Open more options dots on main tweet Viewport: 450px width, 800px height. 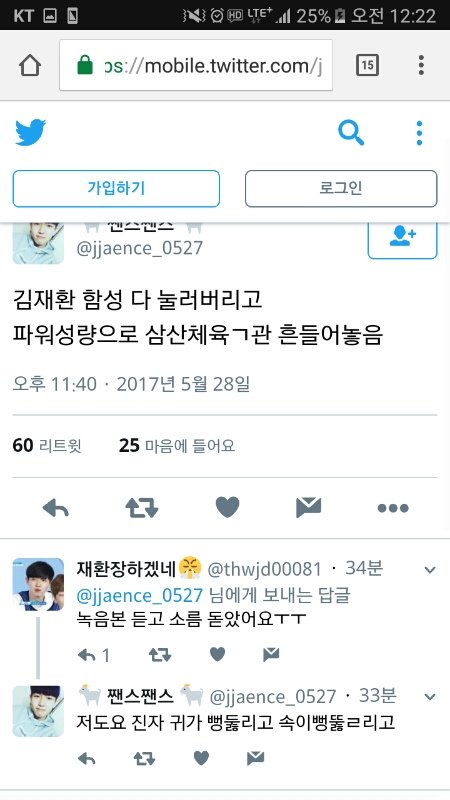pyautogui.click(x=393, y=508)
